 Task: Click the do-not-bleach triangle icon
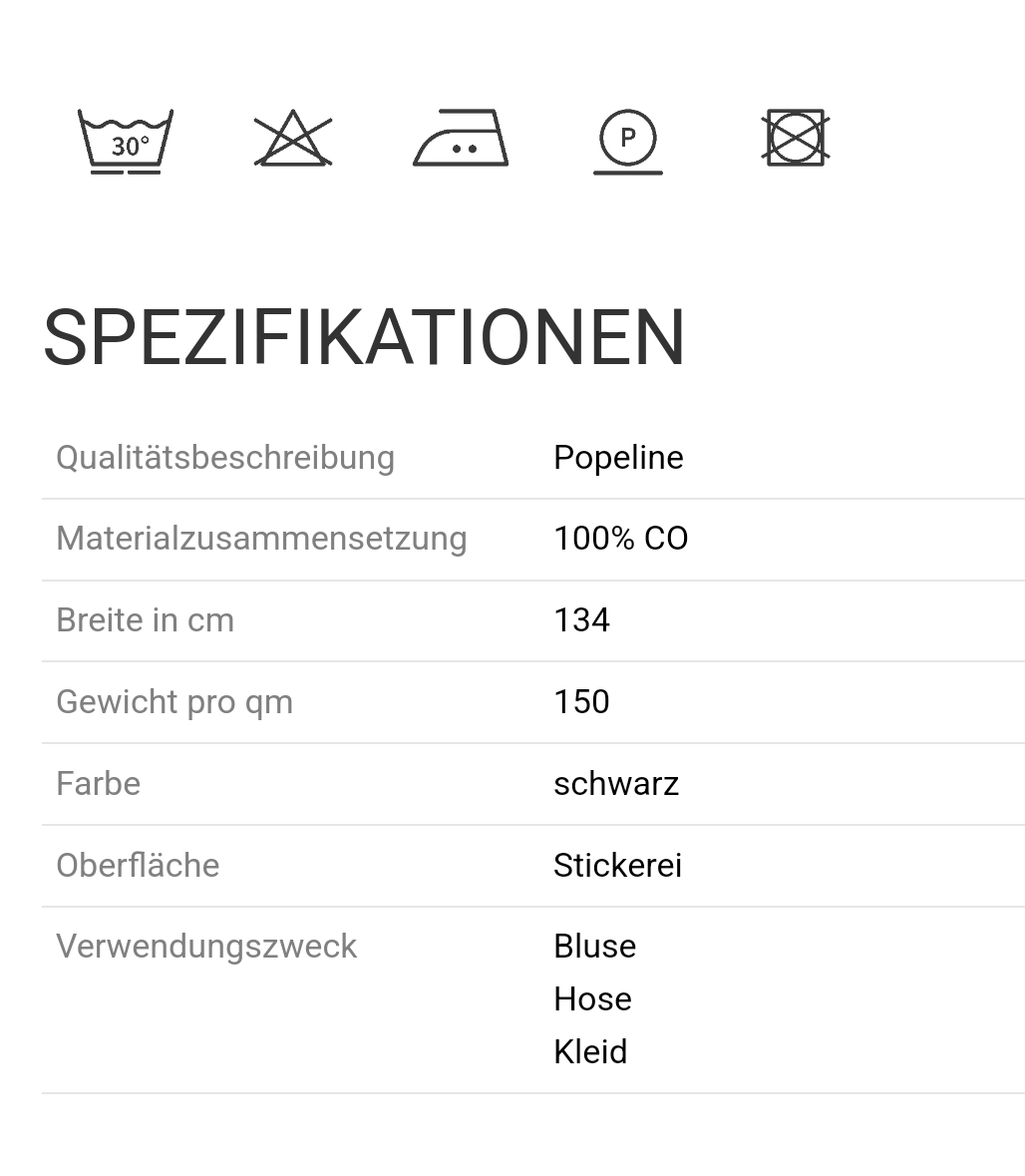tap(293, 139)
